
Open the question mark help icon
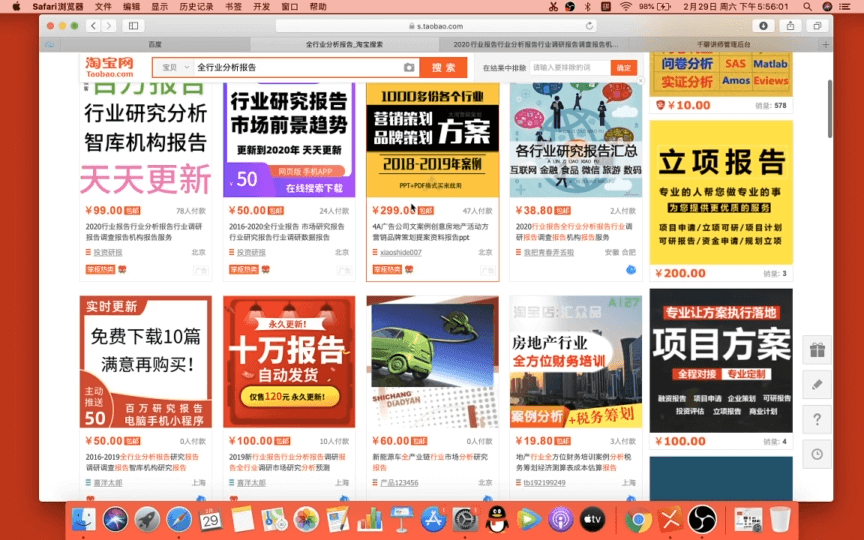817,419
